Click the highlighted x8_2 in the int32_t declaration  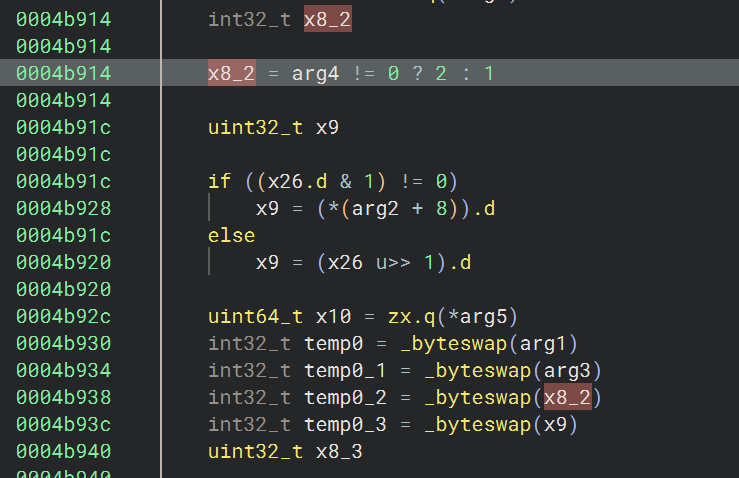tap(327, 19)
